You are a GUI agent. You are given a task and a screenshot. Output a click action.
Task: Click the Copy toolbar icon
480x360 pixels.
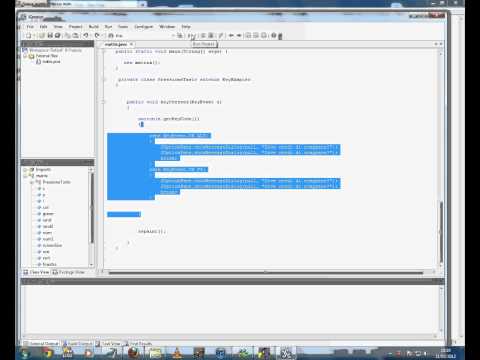68,35
